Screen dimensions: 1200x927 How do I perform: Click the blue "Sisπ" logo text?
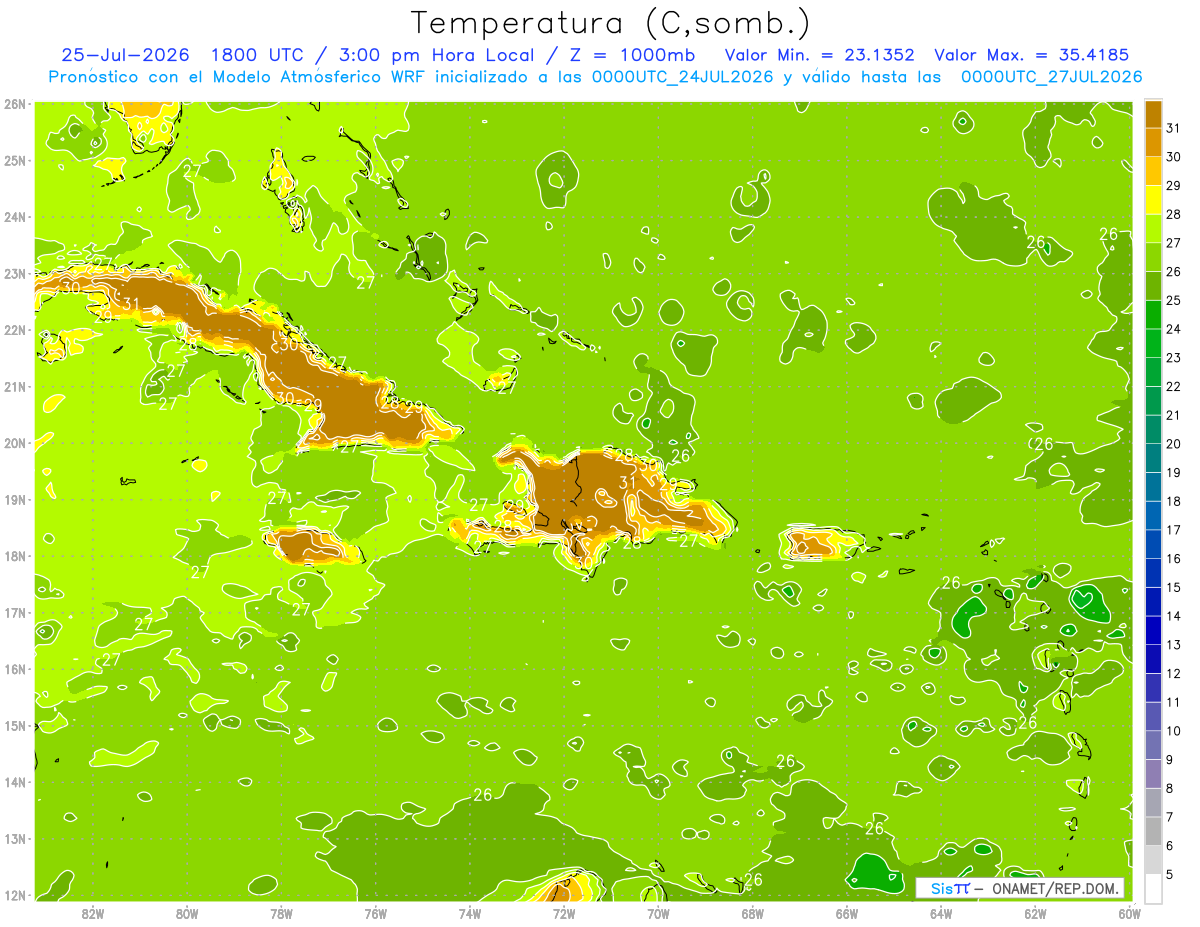click(x=949, y=889)
